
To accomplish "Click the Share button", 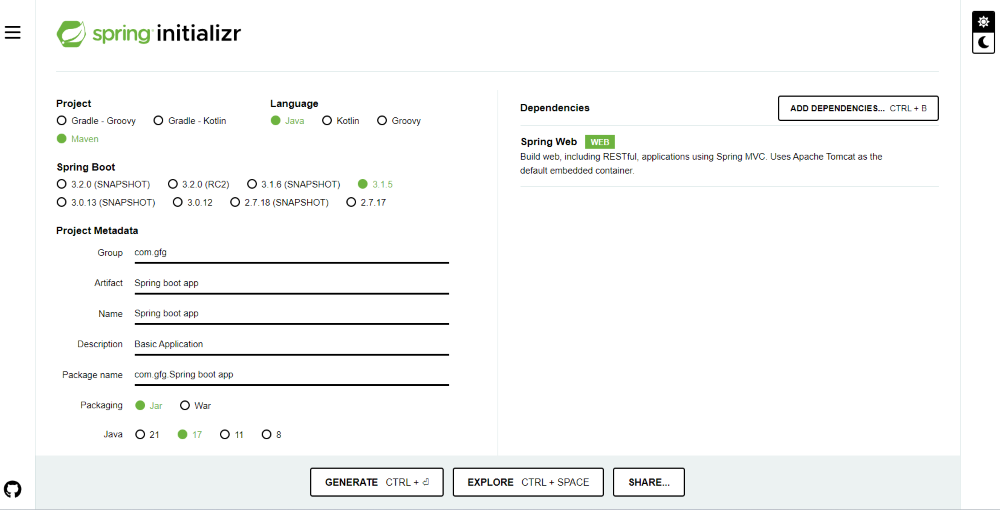I will pos(649,483).
